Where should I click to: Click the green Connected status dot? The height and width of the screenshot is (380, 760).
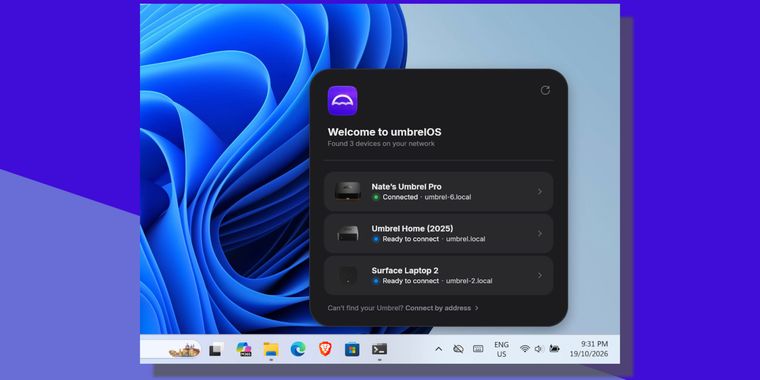[x=376, y=197]
